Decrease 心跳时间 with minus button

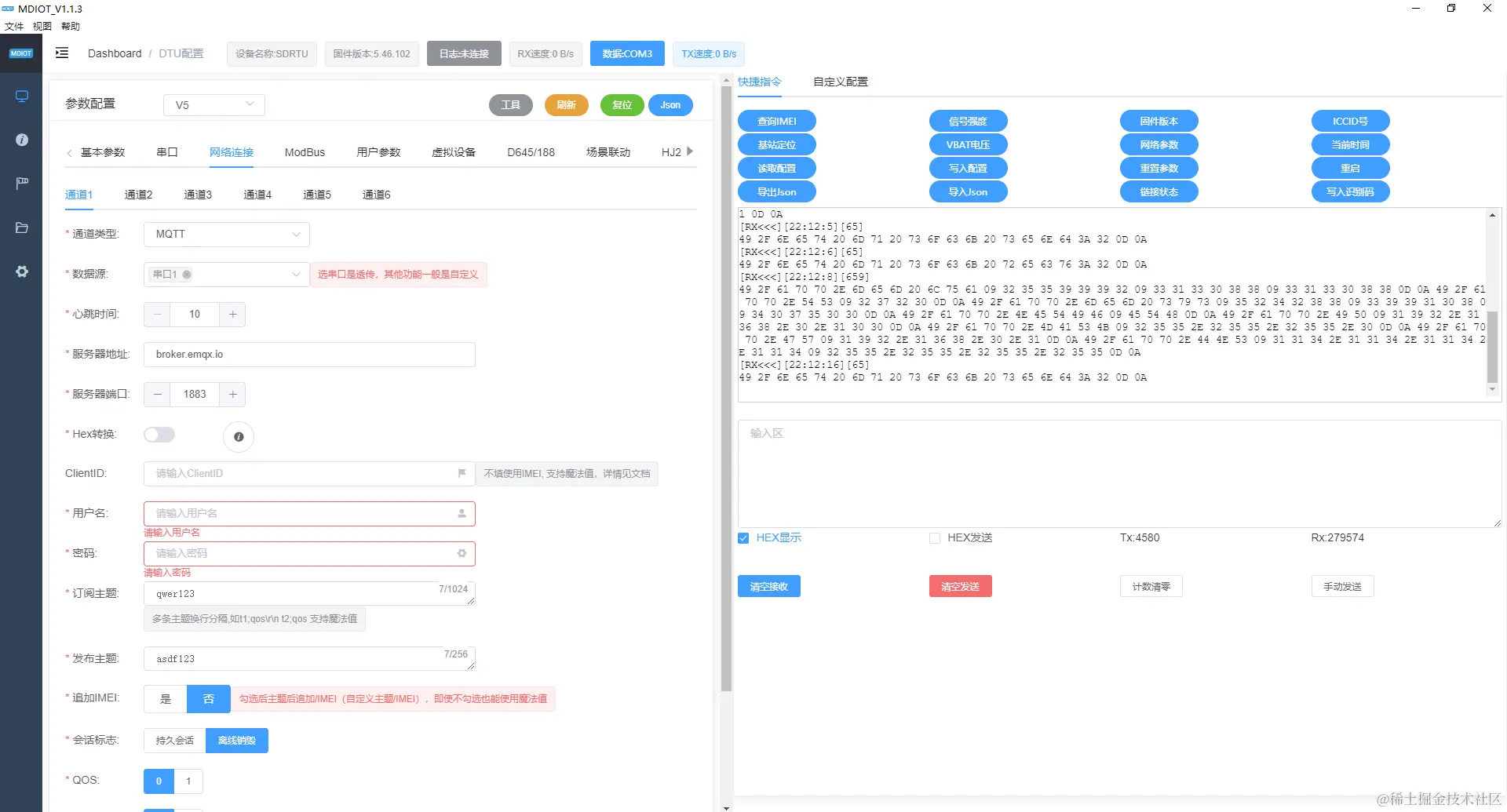158,314
